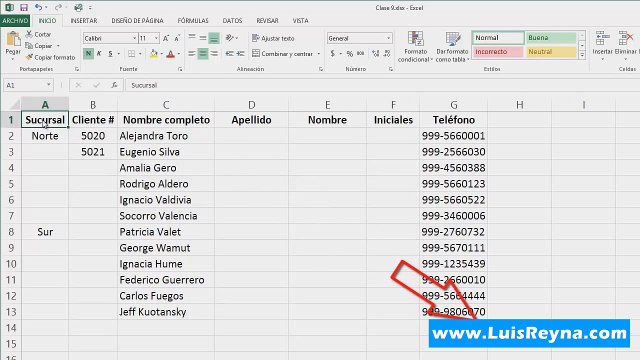Click Combinar y centrar button
This screenshot has height=360, width=640.
[x=282, y=54]
